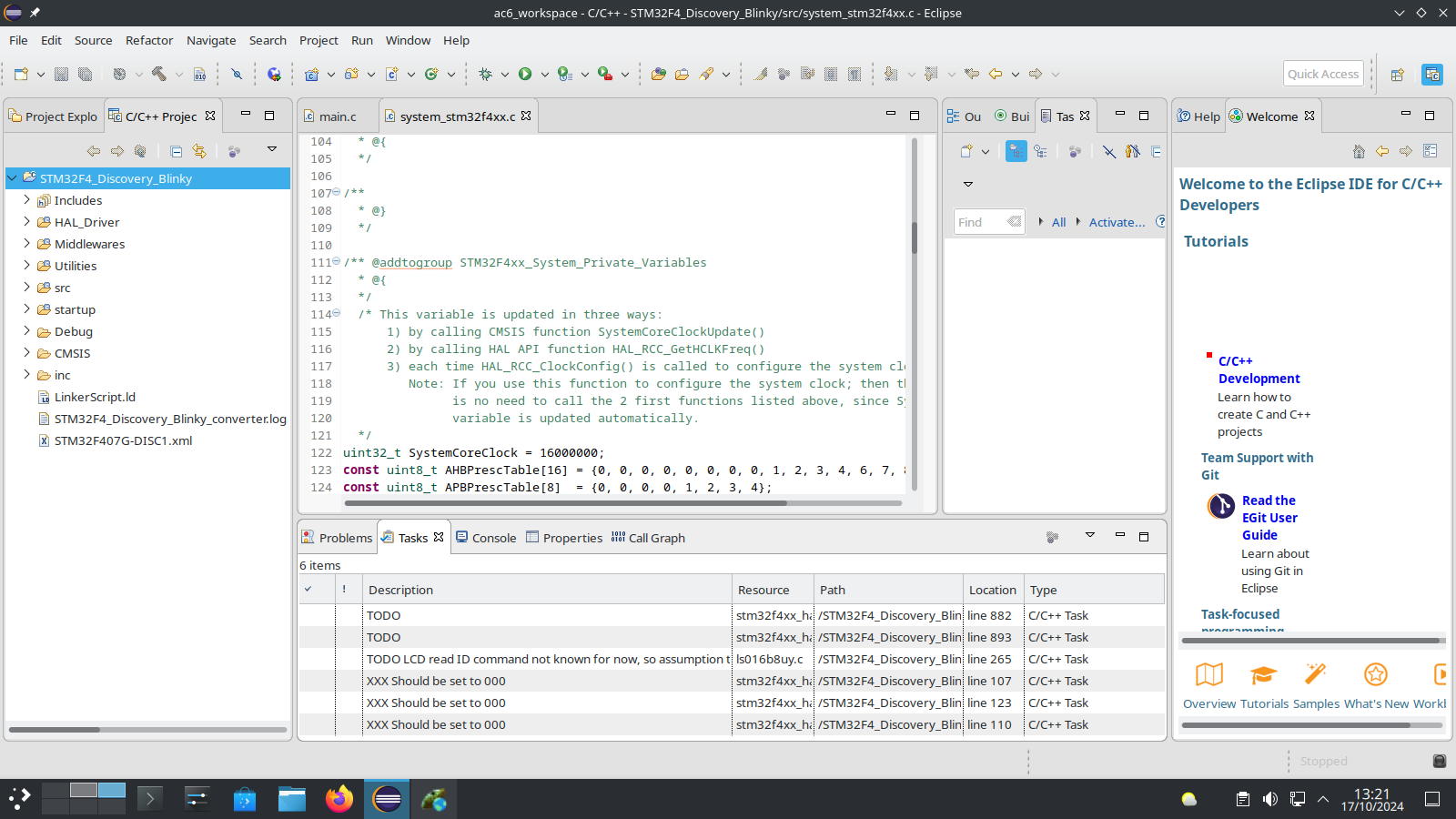The image size is (1456, 819).
Task: Click the Activate... link in Task List
Action: 1117,222
